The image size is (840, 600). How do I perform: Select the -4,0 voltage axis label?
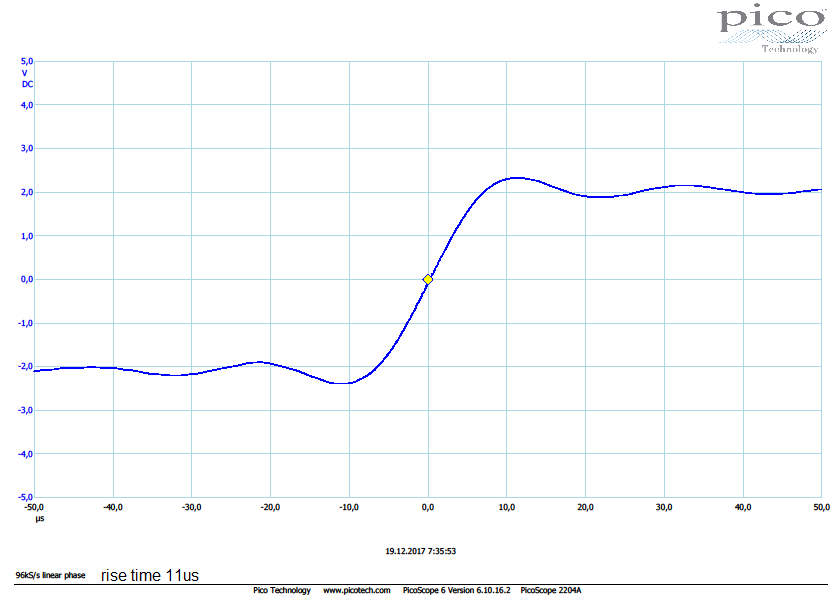[26, 454]
